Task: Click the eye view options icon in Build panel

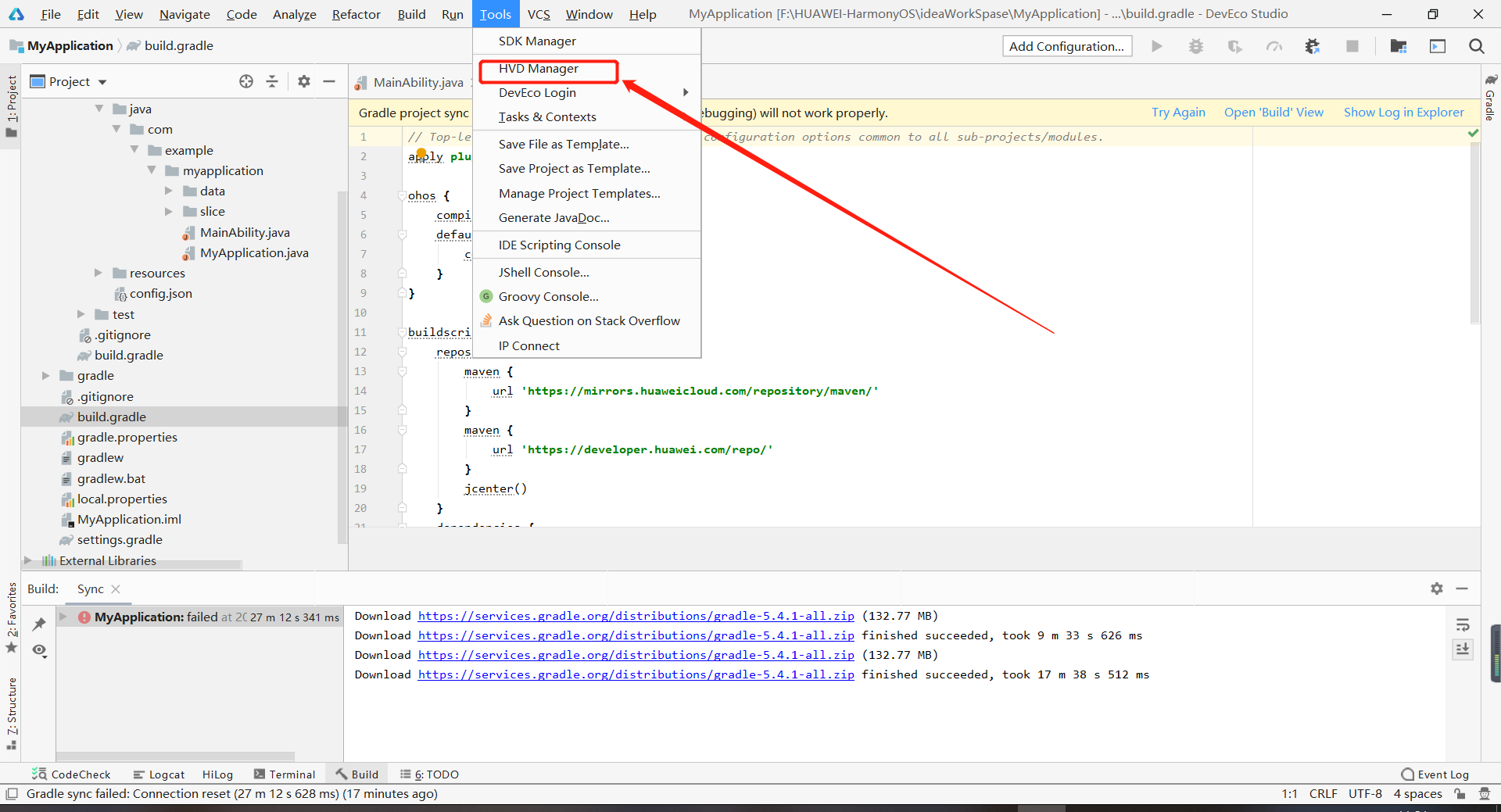Action: [x=39, y=650]
